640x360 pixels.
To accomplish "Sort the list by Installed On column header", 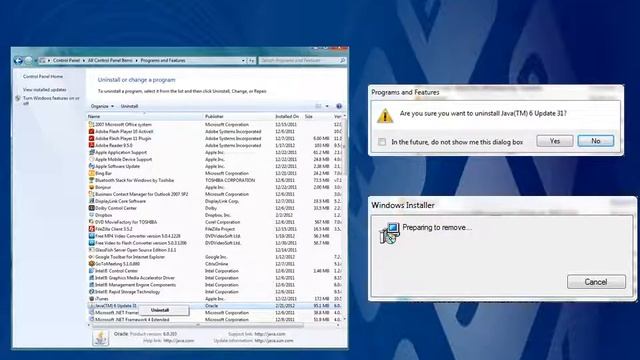I will 288,117.
